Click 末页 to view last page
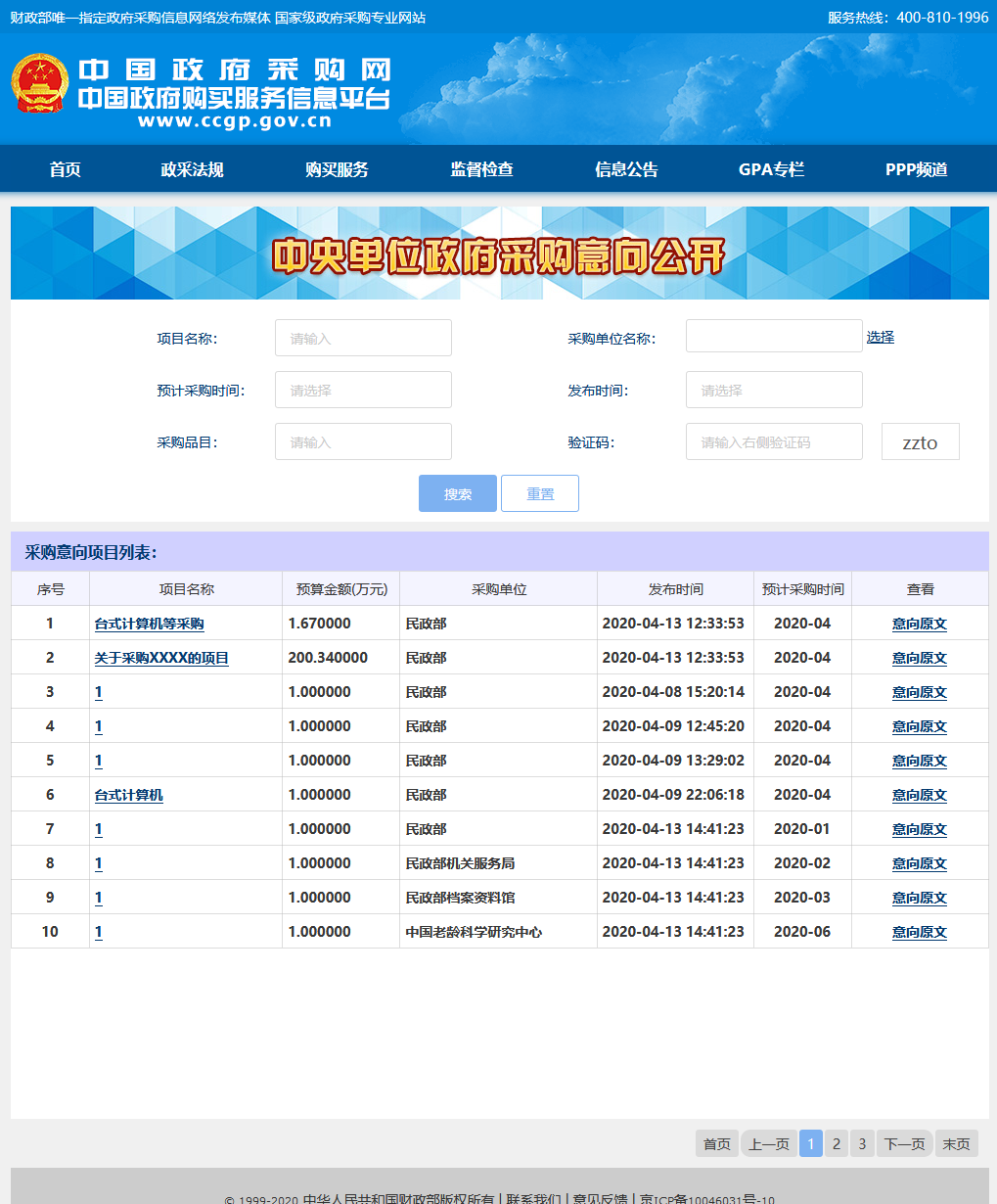 pos(955,1142)
